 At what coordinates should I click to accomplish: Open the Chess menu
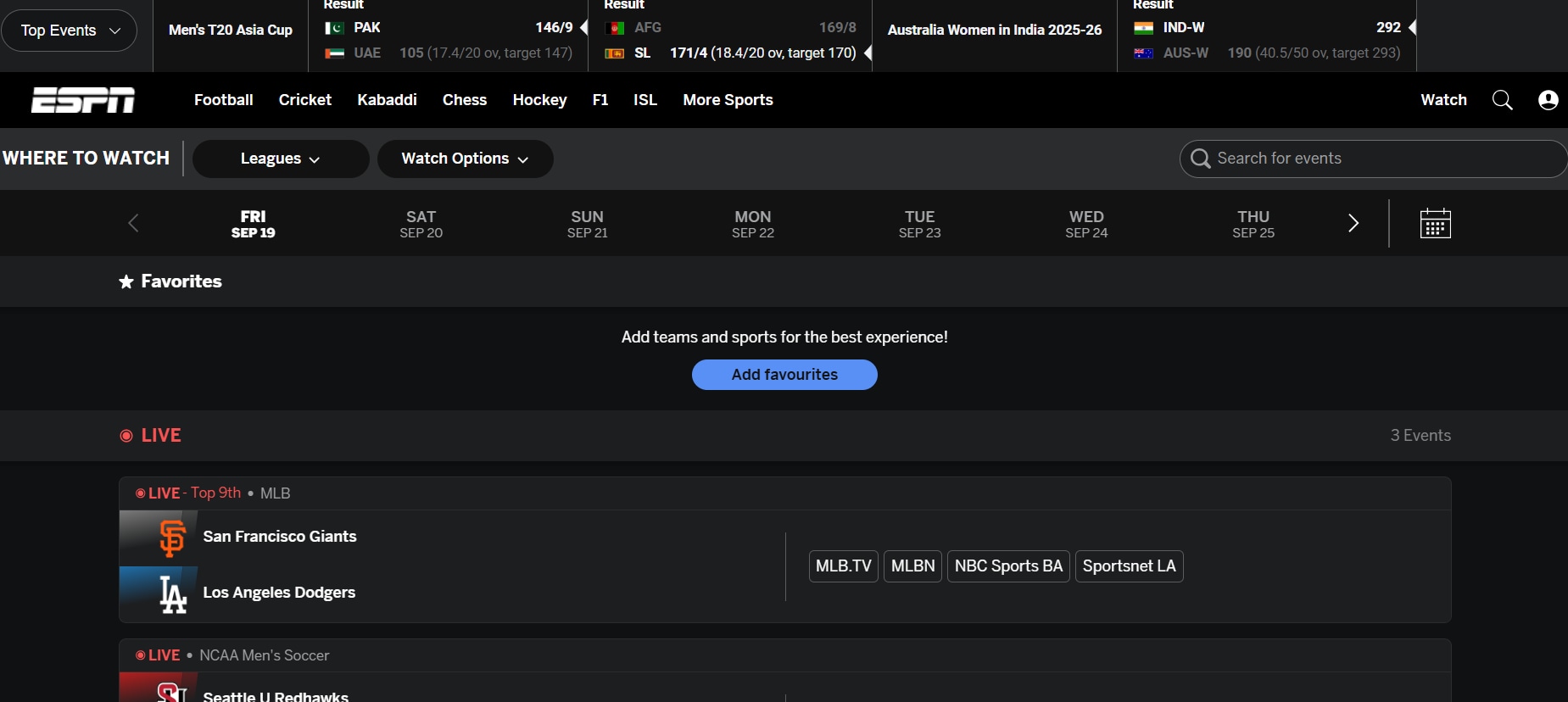[x=465, y=100]
